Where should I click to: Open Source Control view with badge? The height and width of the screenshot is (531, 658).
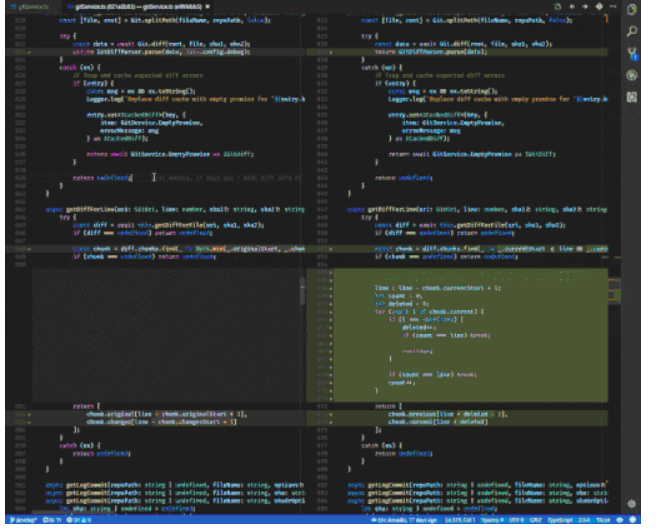(x=632, y=54)
